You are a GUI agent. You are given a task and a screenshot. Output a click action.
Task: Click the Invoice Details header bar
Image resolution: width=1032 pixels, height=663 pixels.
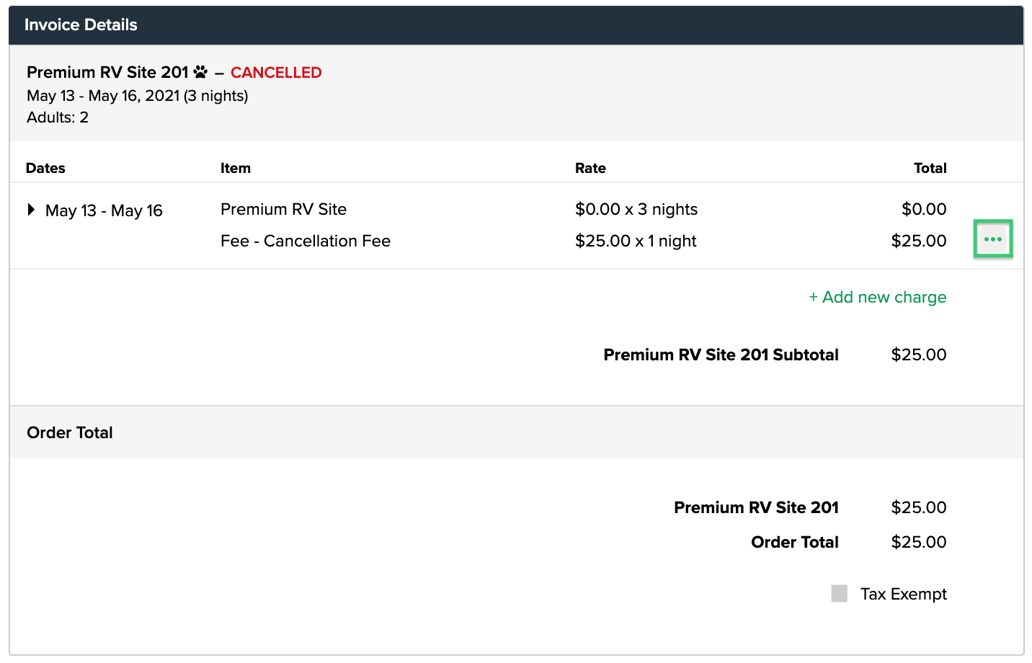point(78,24)
